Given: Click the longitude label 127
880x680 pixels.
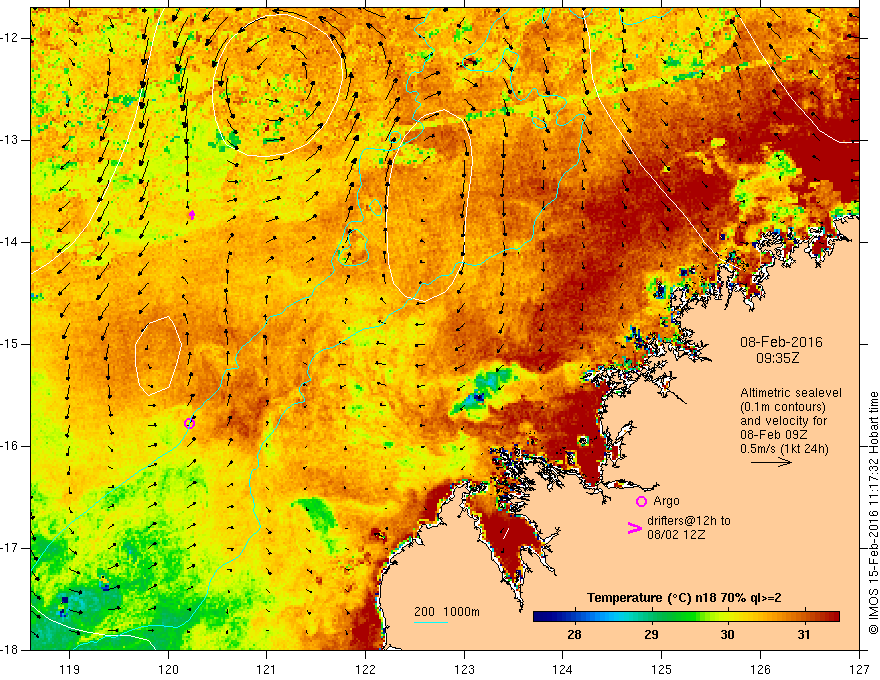Looking at the screenshot, I should [859, 669].
